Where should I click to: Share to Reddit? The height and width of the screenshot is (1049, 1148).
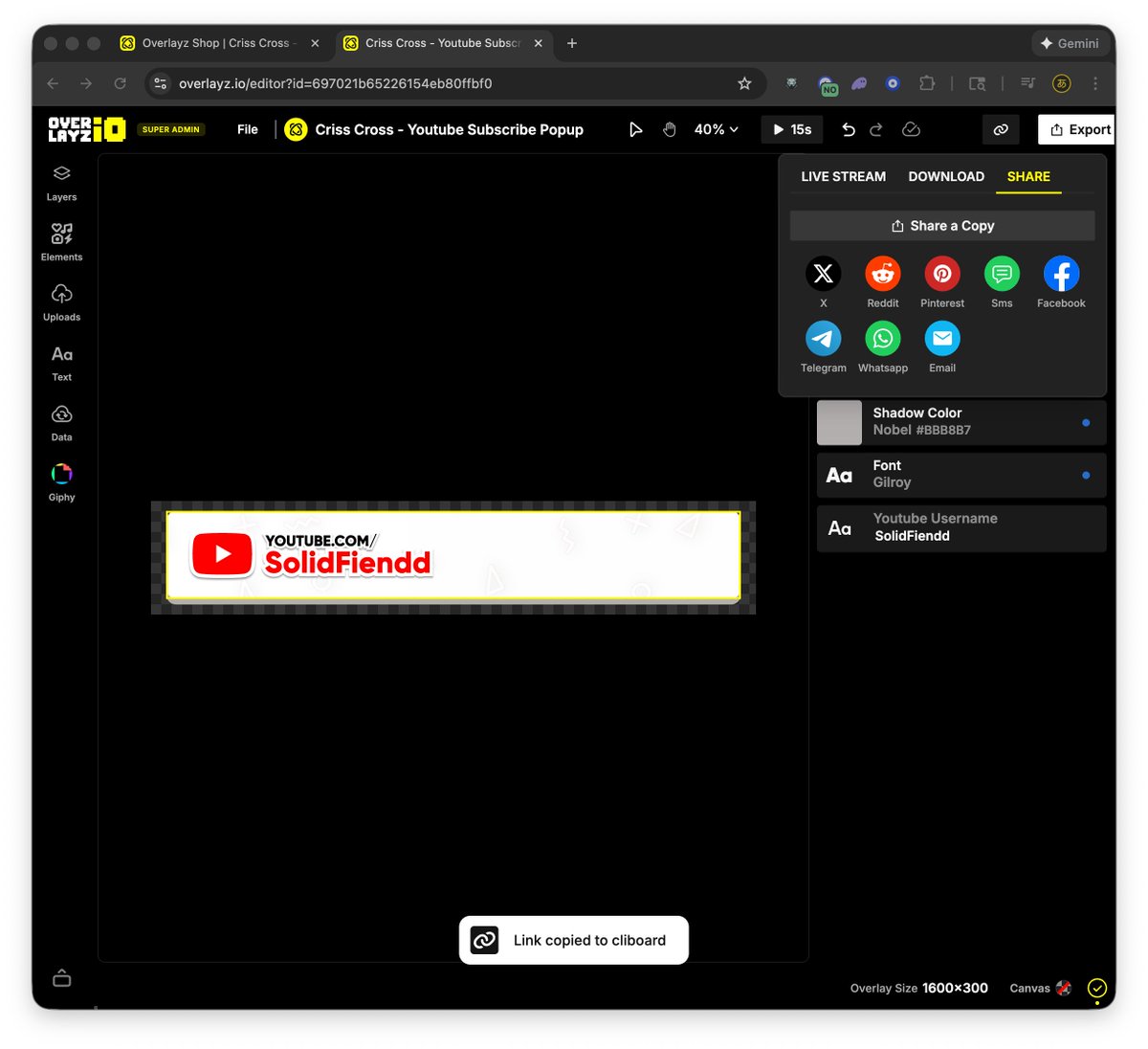(883, 274)
